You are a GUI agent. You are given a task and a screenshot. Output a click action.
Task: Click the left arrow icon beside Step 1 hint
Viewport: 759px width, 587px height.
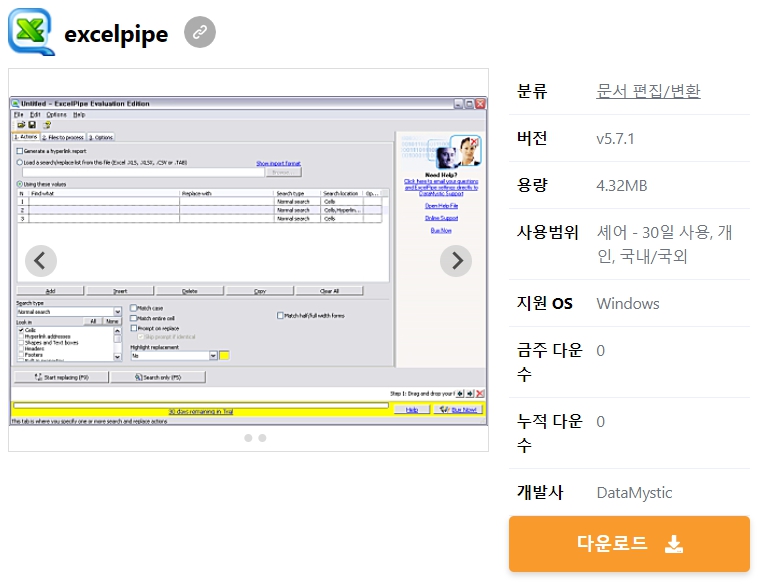[x=460, y=393]
